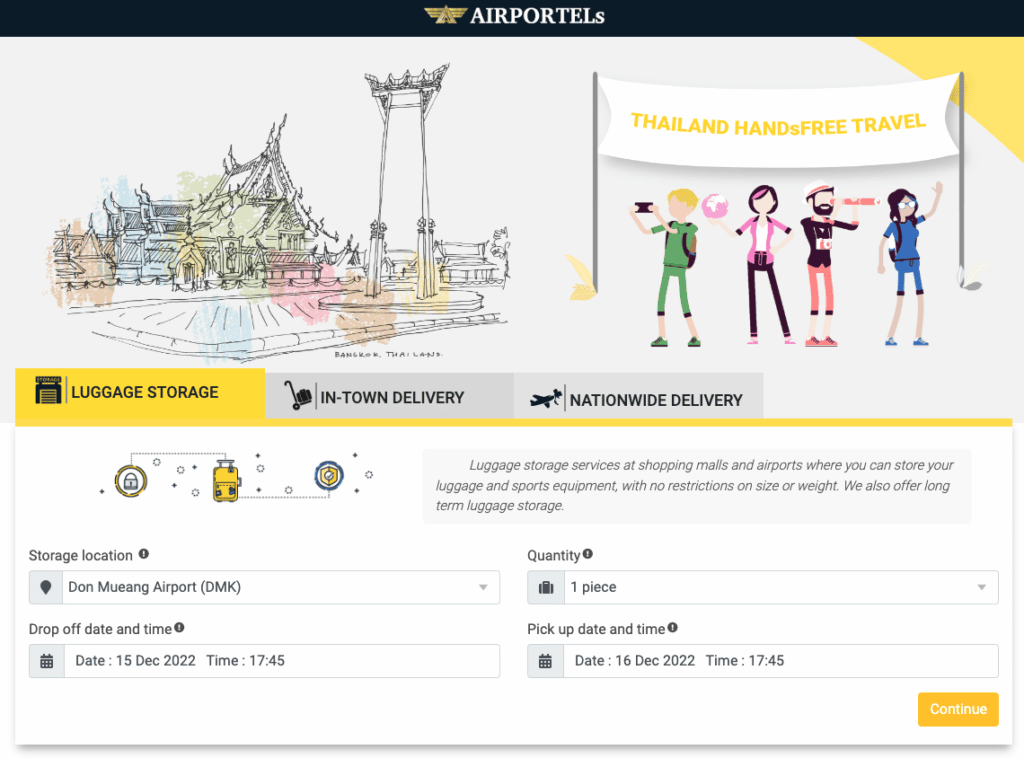Image resolution: width=1024 pixels, height=758 pixels.
Task: Click the padlock illustration icon
Action: [x=131, y=482]
